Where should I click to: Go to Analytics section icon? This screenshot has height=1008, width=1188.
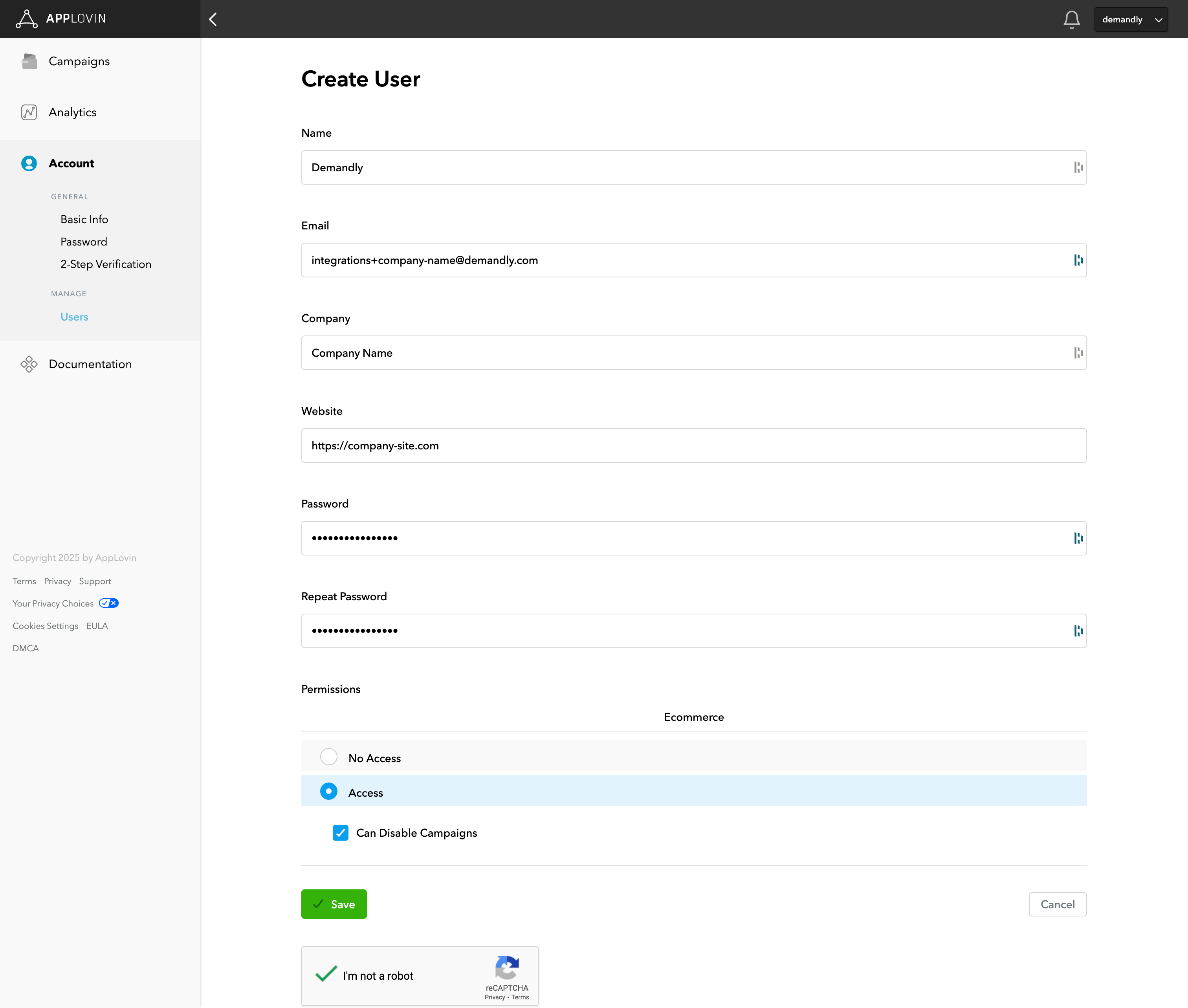pos(29,112)
